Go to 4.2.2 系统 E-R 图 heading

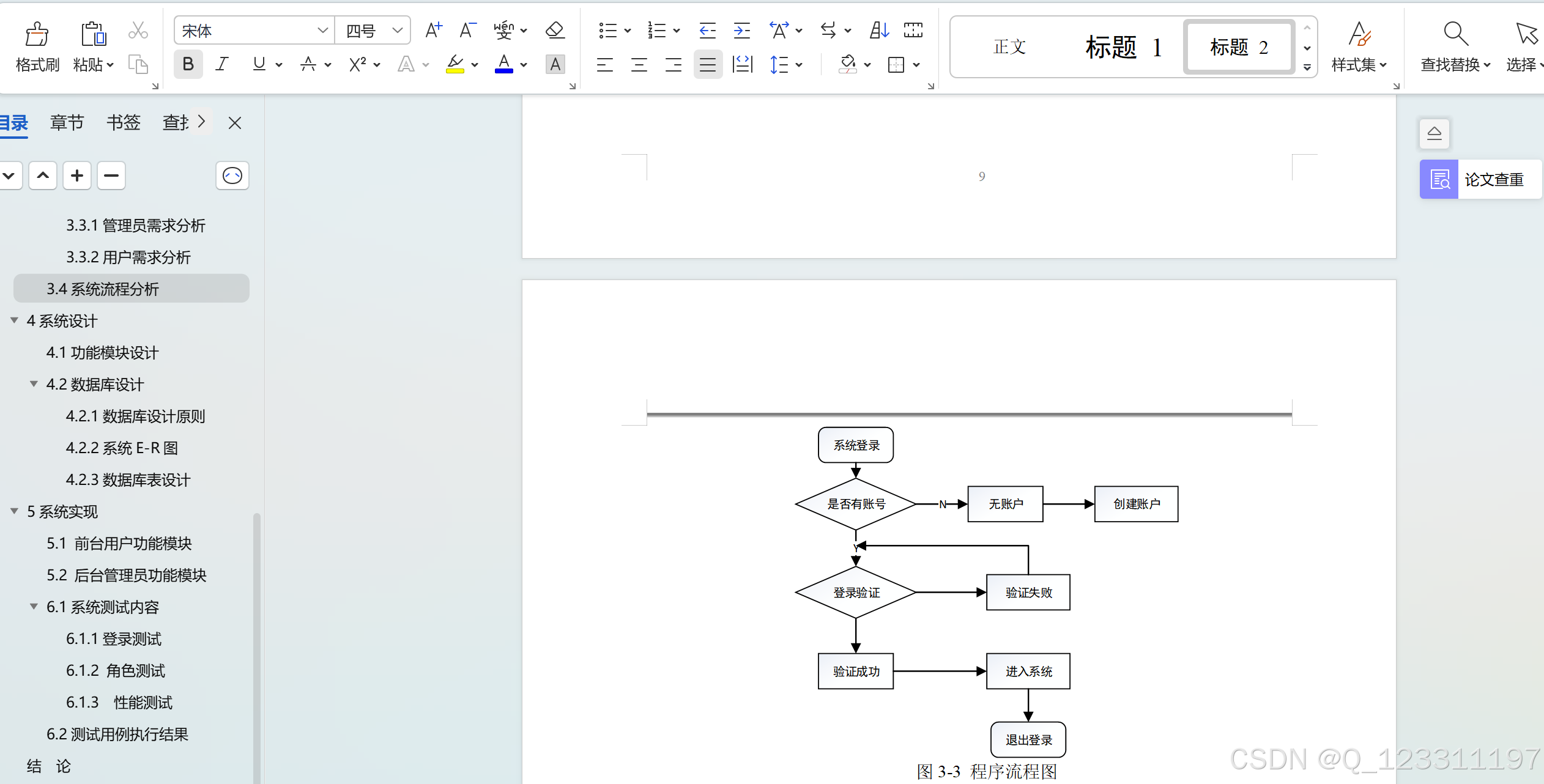tap(122, 448)
